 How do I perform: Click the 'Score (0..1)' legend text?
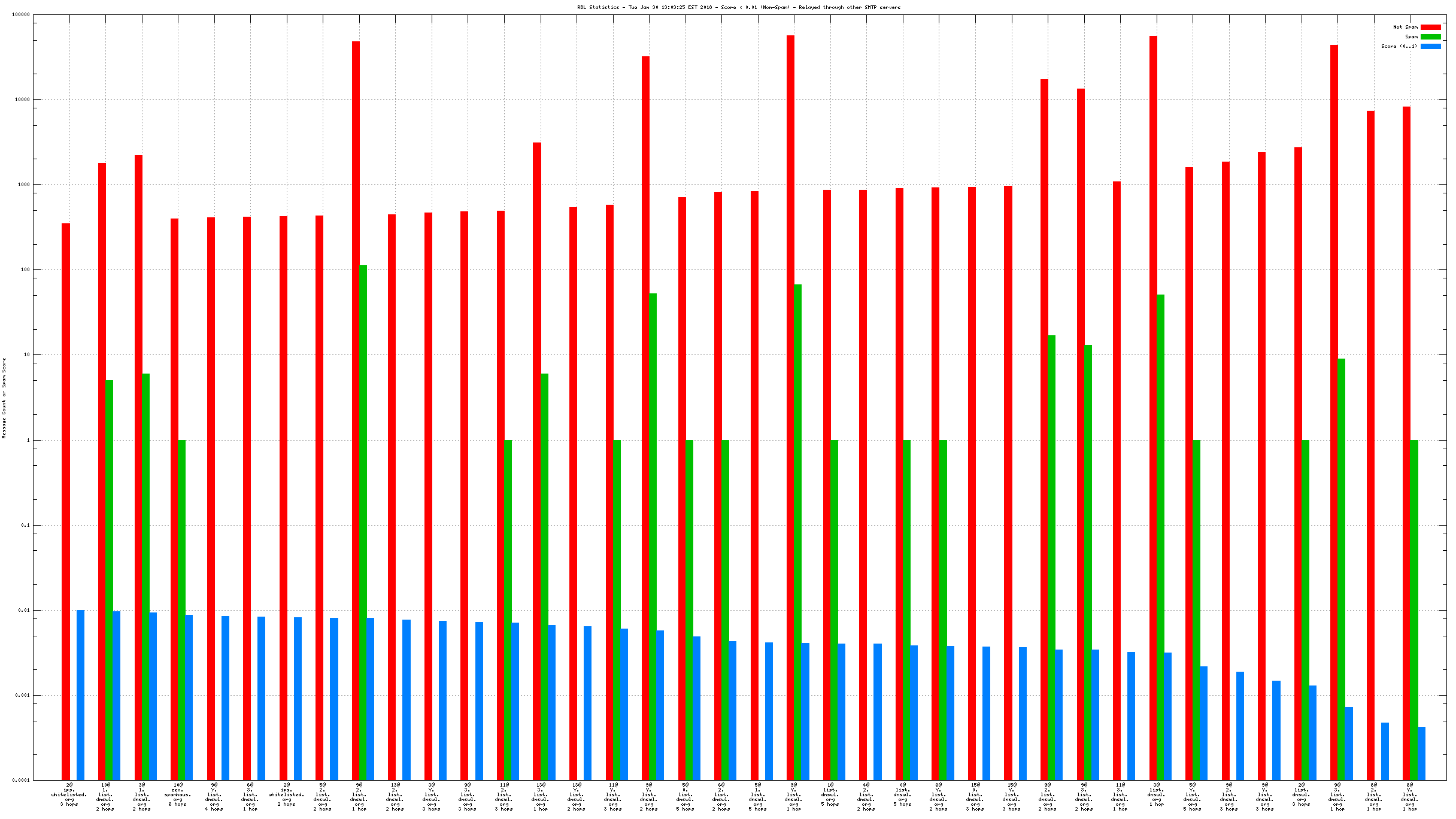click(x=1399, y=46)
